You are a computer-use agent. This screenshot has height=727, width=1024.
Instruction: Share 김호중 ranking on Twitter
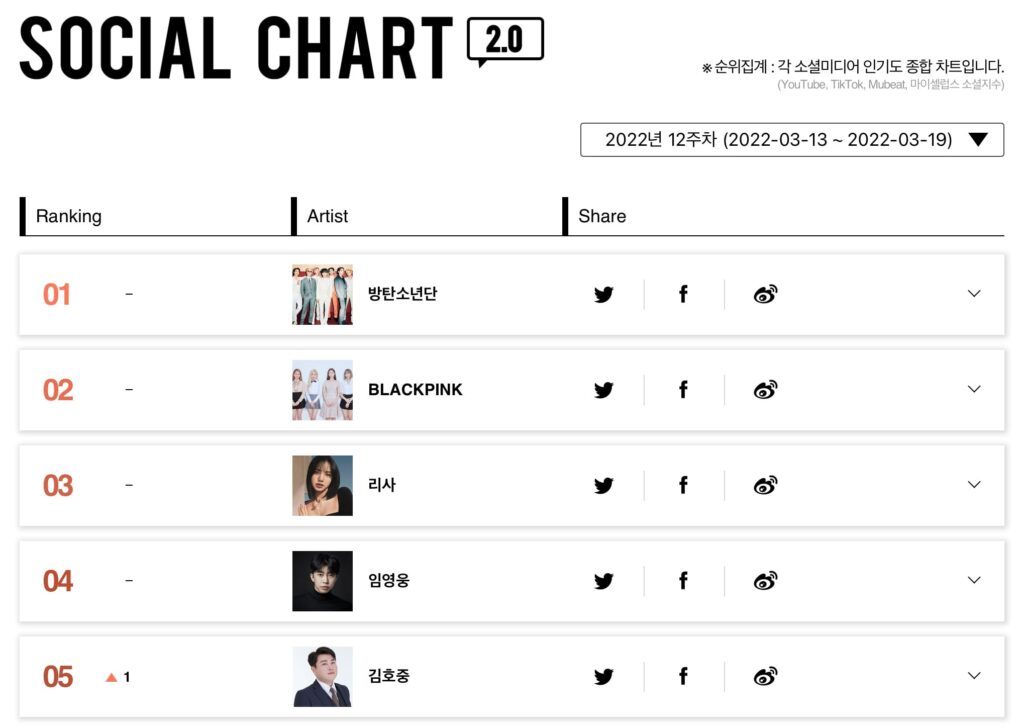pos(603,676)
